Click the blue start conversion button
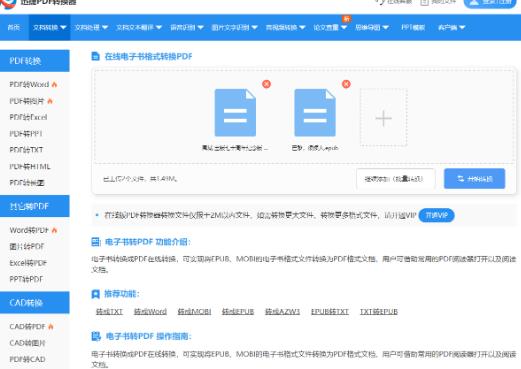The image size is (521, 369). coord(474,179)
